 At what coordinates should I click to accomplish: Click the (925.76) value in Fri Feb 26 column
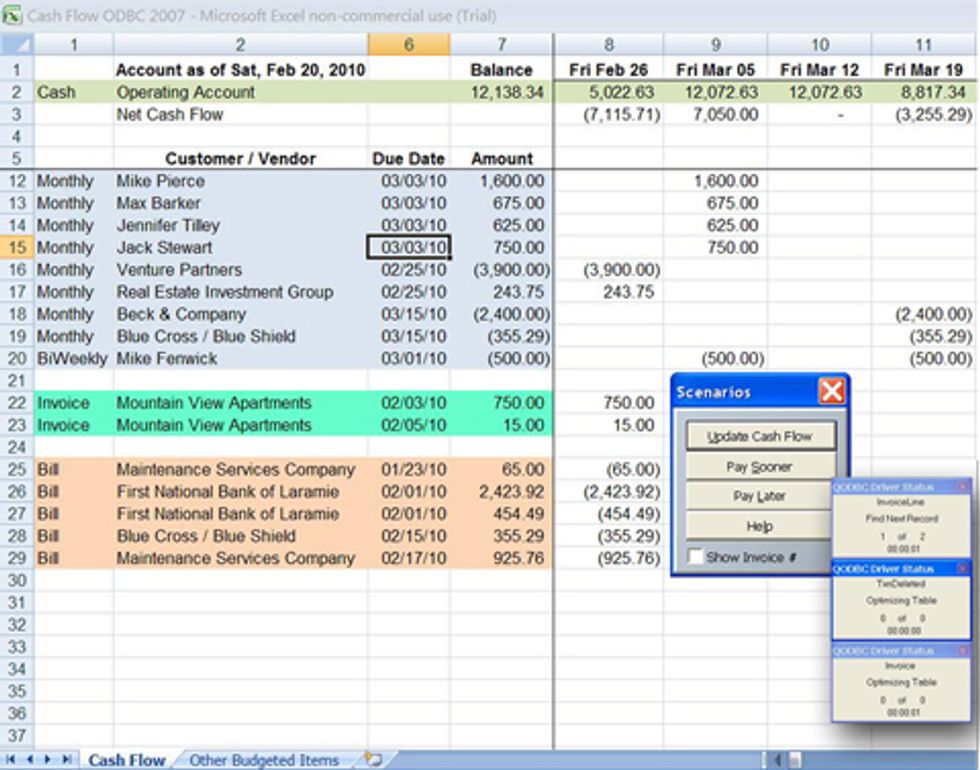(x=609, y=559)
